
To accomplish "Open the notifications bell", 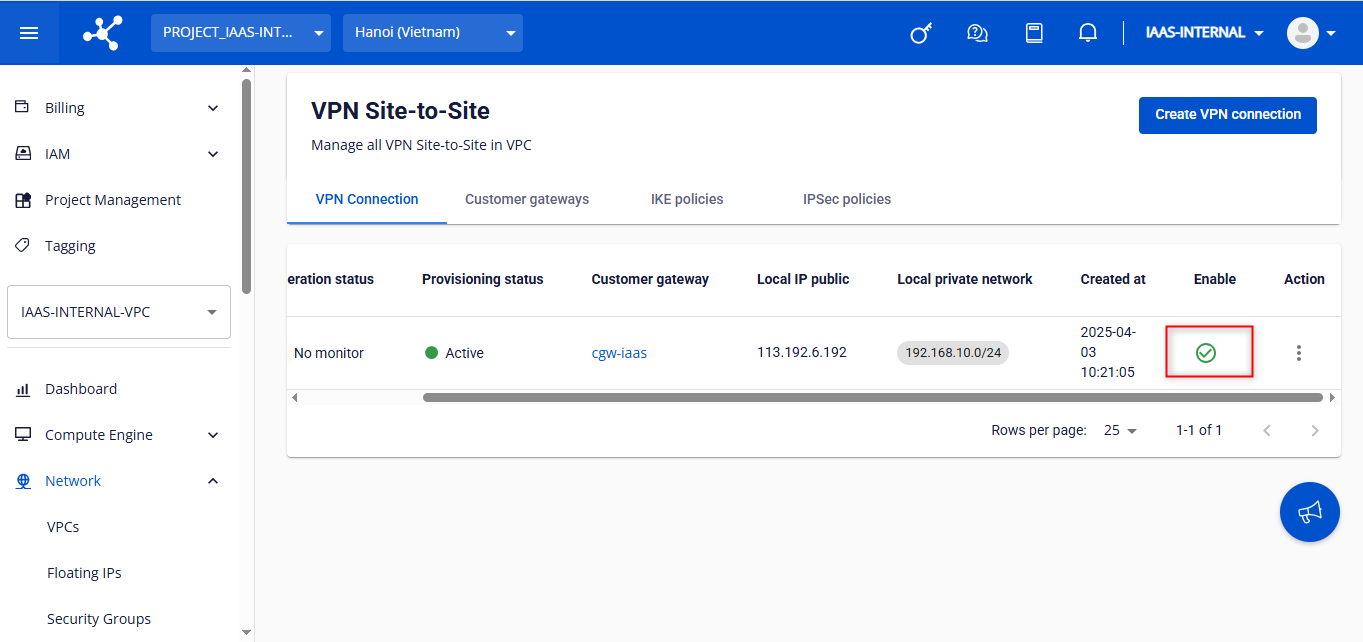I will (1088, 33).
